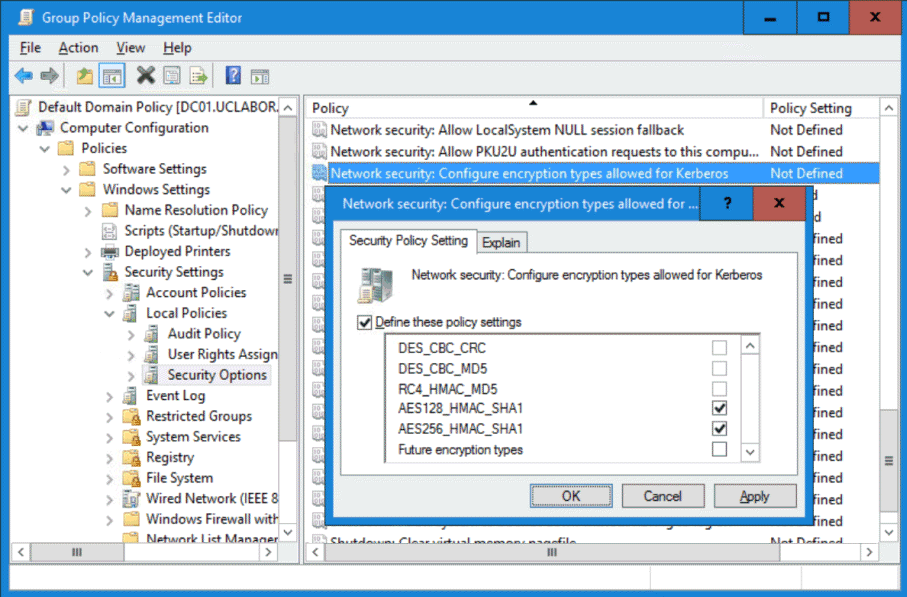Switch to the Explain tab
907x597 pixels.
[501, 242]
